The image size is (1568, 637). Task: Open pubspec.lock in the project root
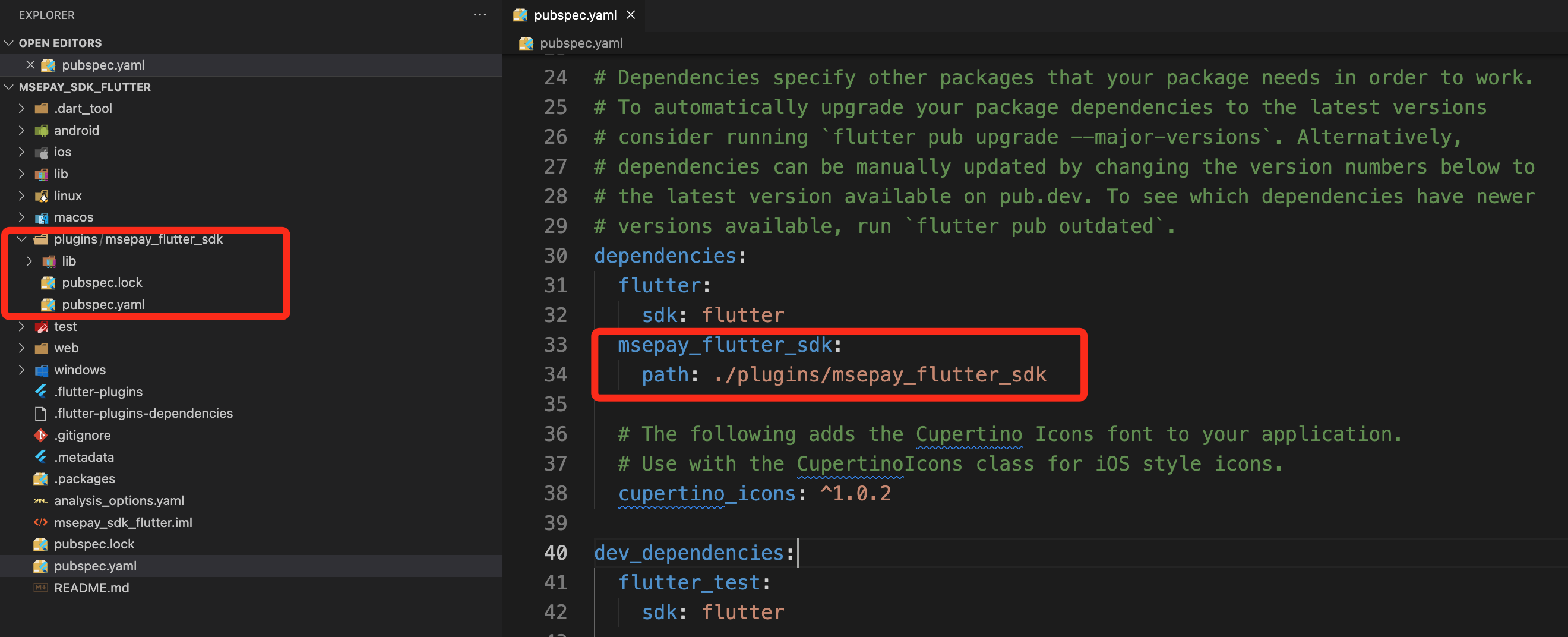[94, 544]
